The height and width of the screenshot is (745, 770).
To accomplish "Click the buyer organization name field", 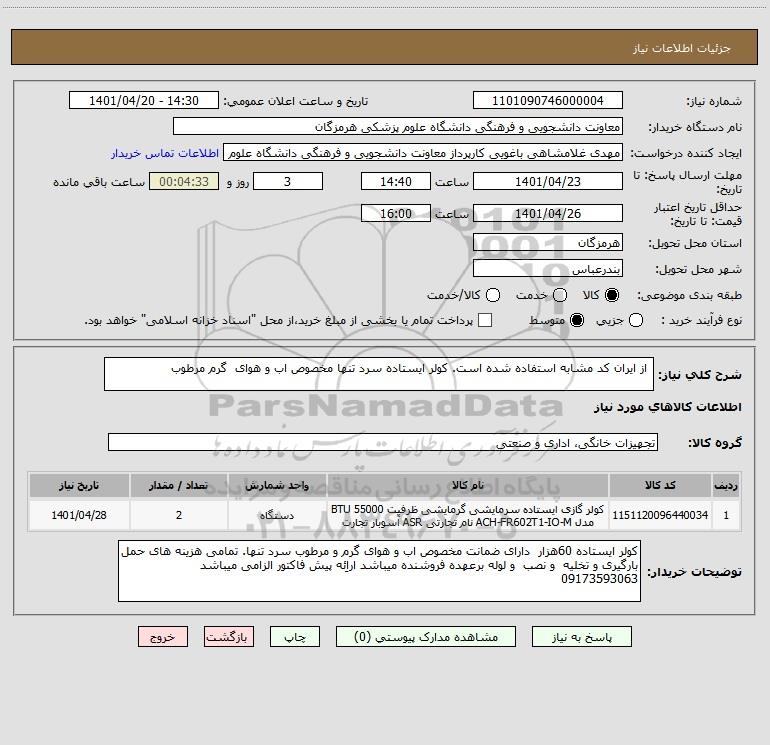I will pos(398,127).
